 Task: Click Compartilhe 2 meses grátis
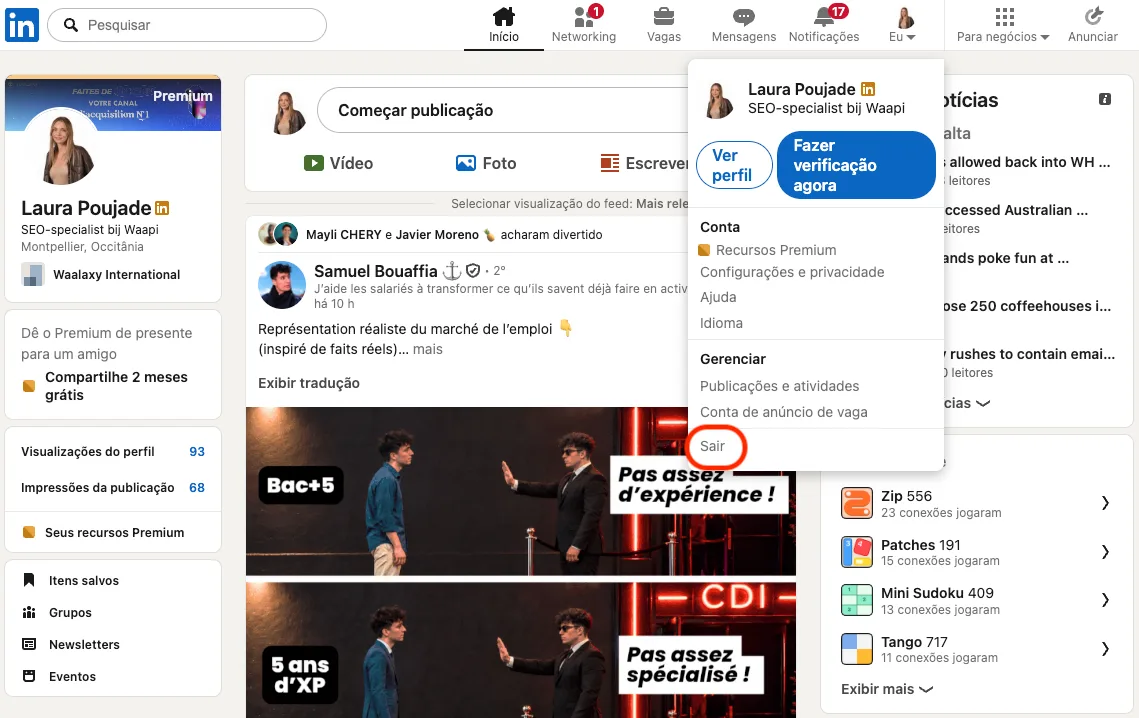coord(116,386)
